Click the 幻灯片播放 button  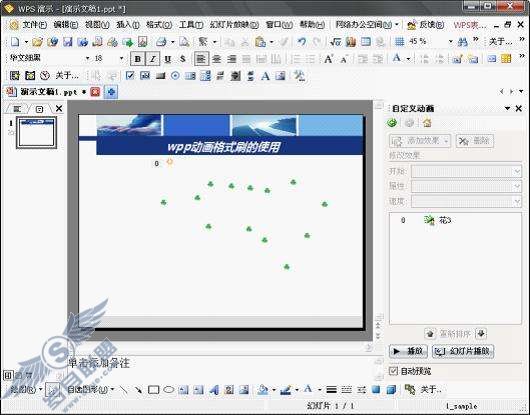point(463,351)
